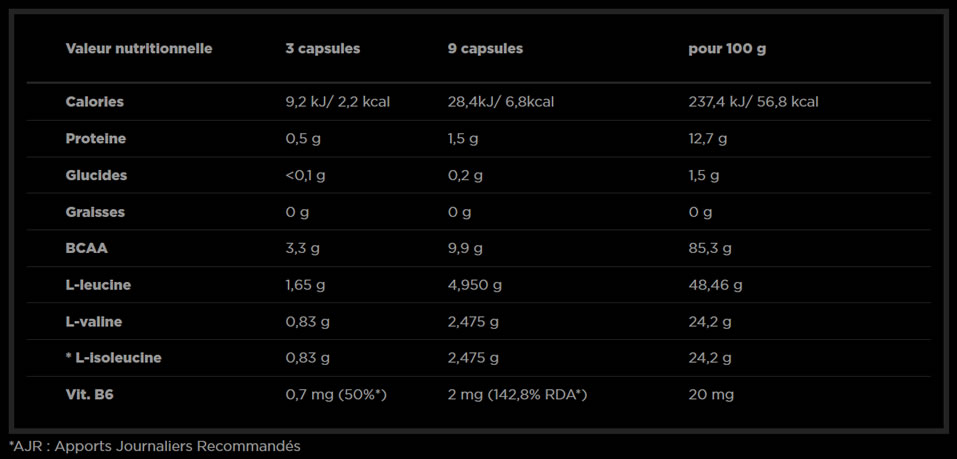Click the 'Valeur nutritionnelle' column header
Screen dimensions: 957x459
click(x=139, y=49)
